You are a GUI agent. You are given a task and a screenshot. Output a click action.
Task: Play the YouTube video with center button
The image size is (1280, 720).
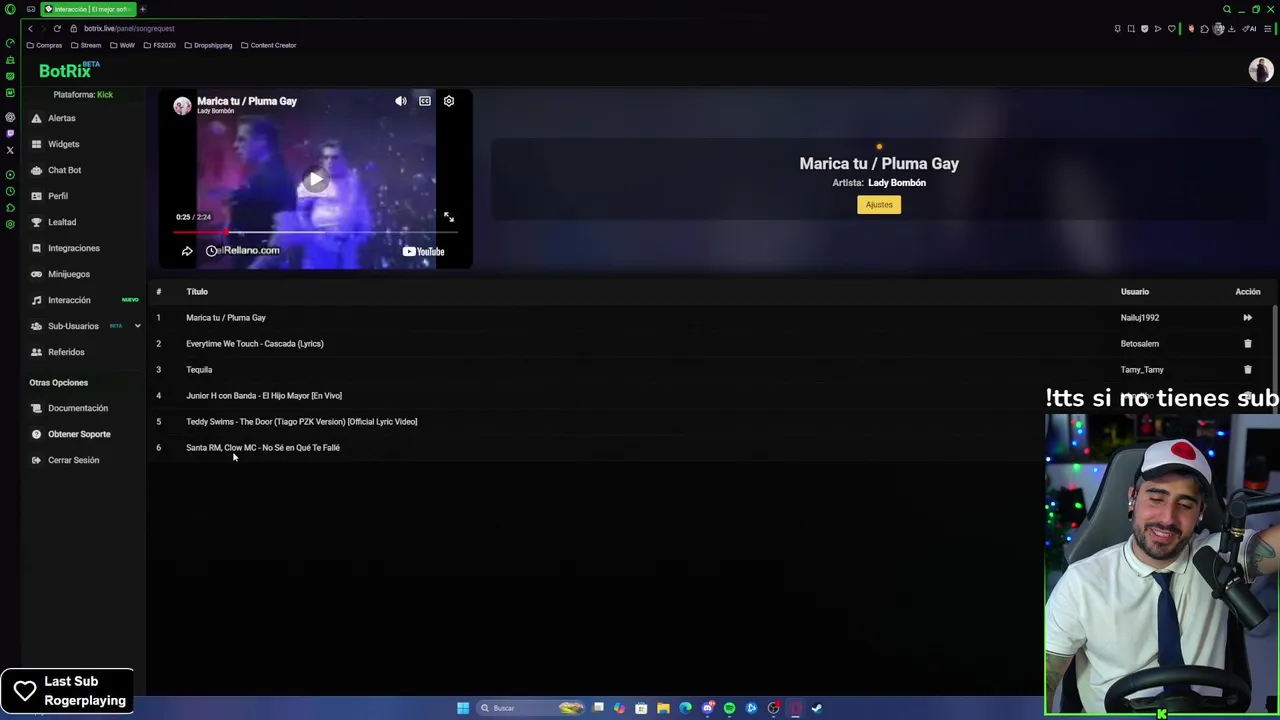tap(315, 180)
